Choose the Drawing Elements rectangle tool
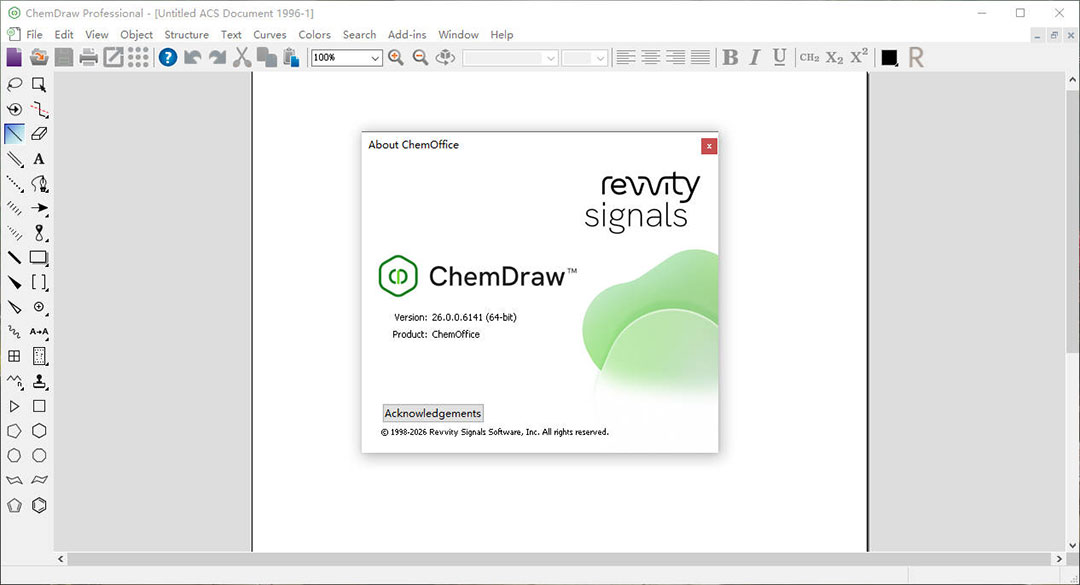Screen dimensions: 1080x585 [x=39, y=258]
